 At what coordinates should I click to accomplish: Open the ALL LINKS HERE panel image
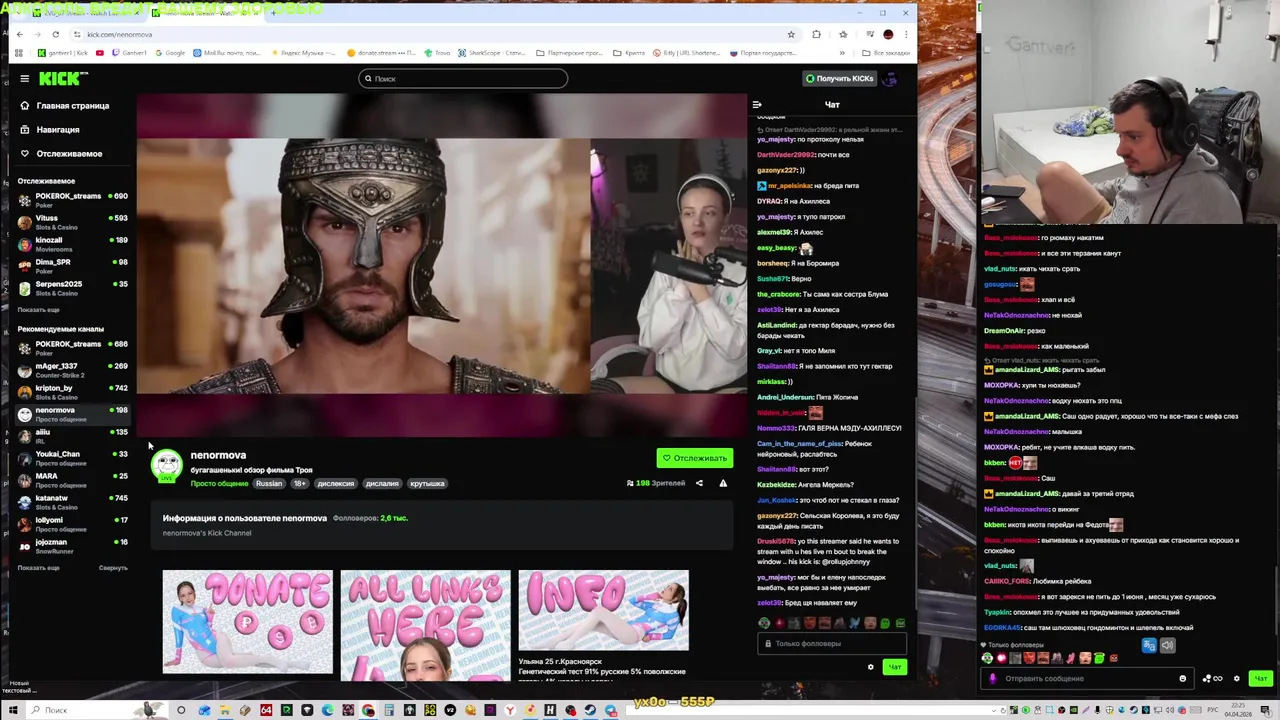coord(425,625)
